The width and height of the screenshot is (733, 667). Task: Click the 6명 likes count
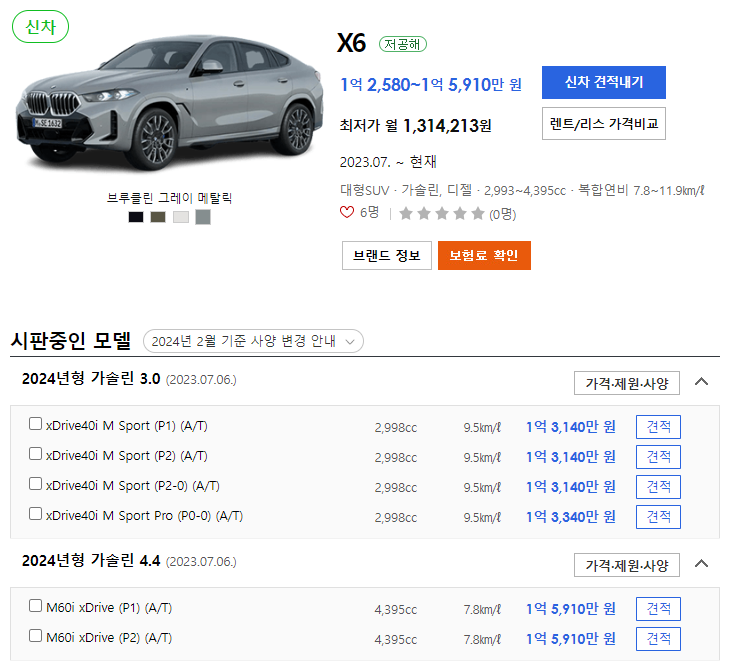[369, 213]
